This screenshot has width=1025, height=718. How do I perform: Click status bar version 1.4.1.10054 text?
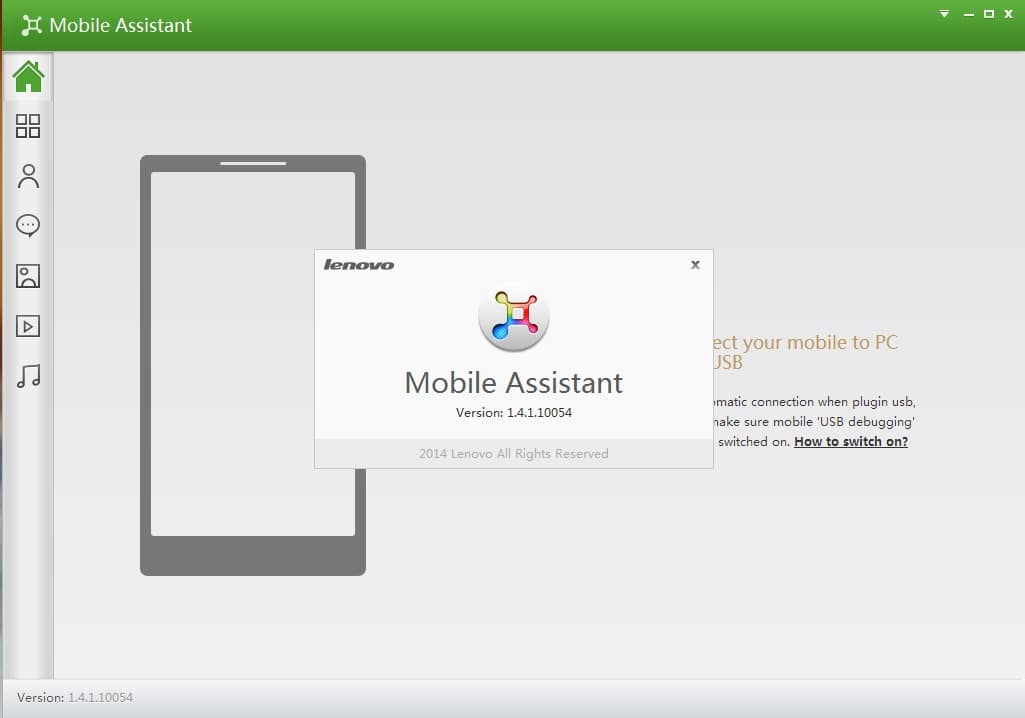coord(100,698)
